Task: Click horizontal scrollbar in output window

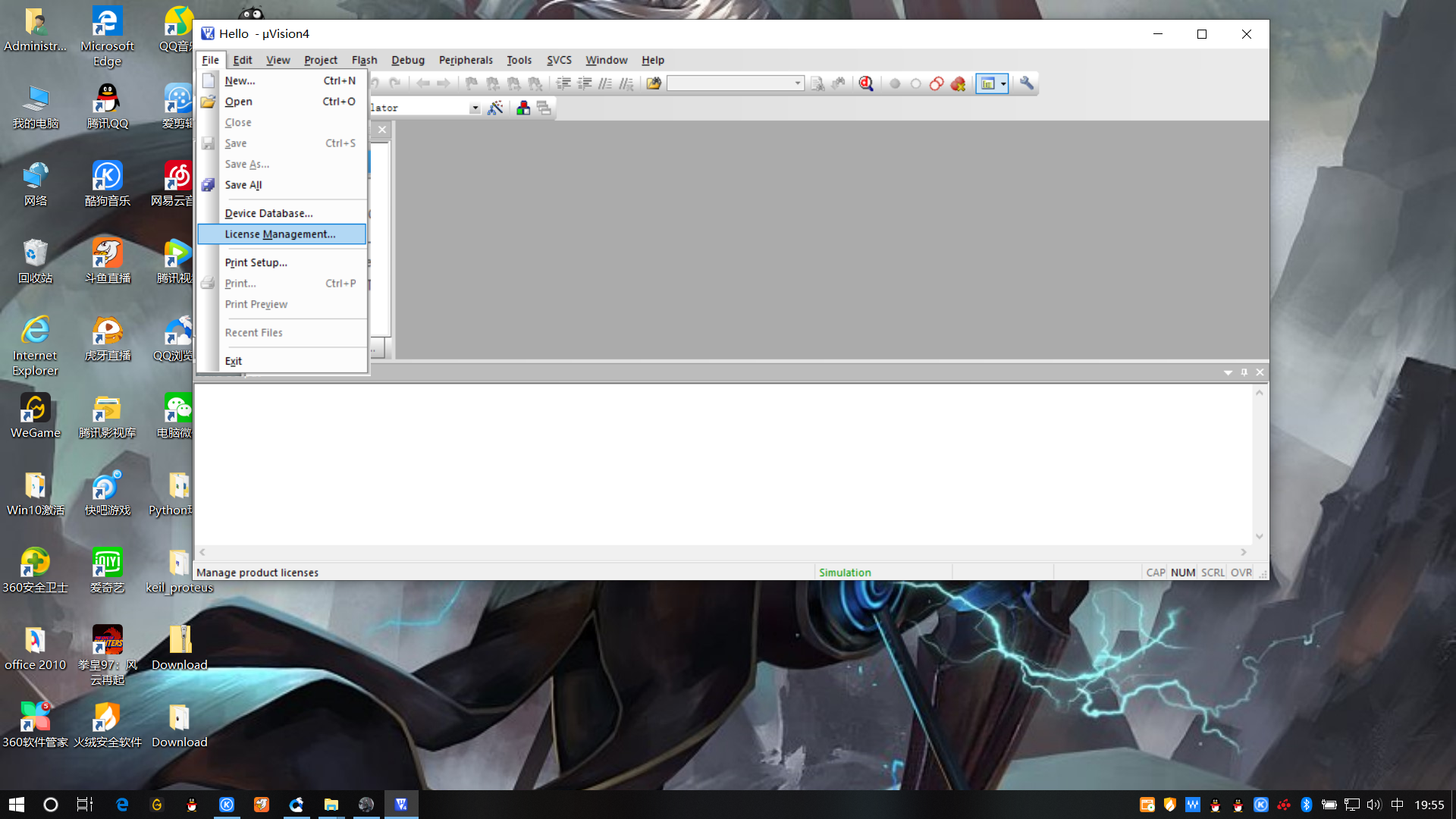Action: click(722, 552)
